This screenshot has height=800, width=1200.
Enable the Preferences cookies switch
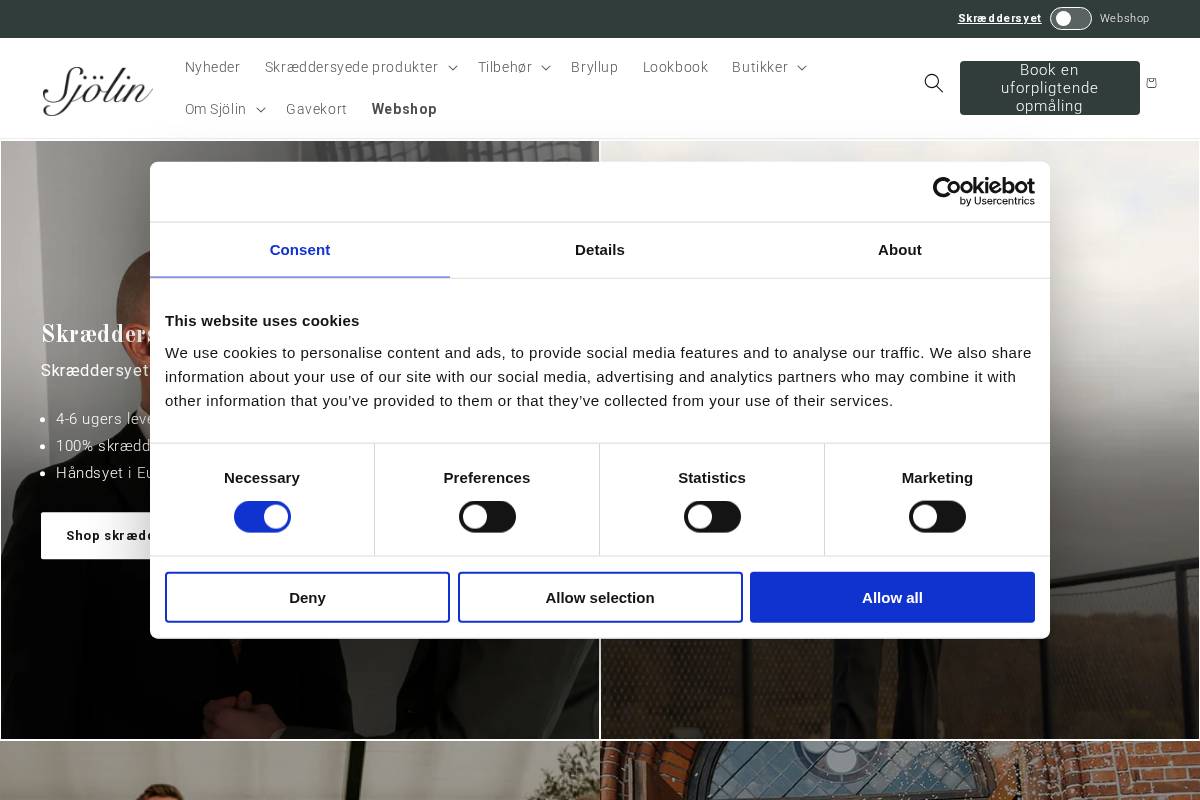pos(487,517)
